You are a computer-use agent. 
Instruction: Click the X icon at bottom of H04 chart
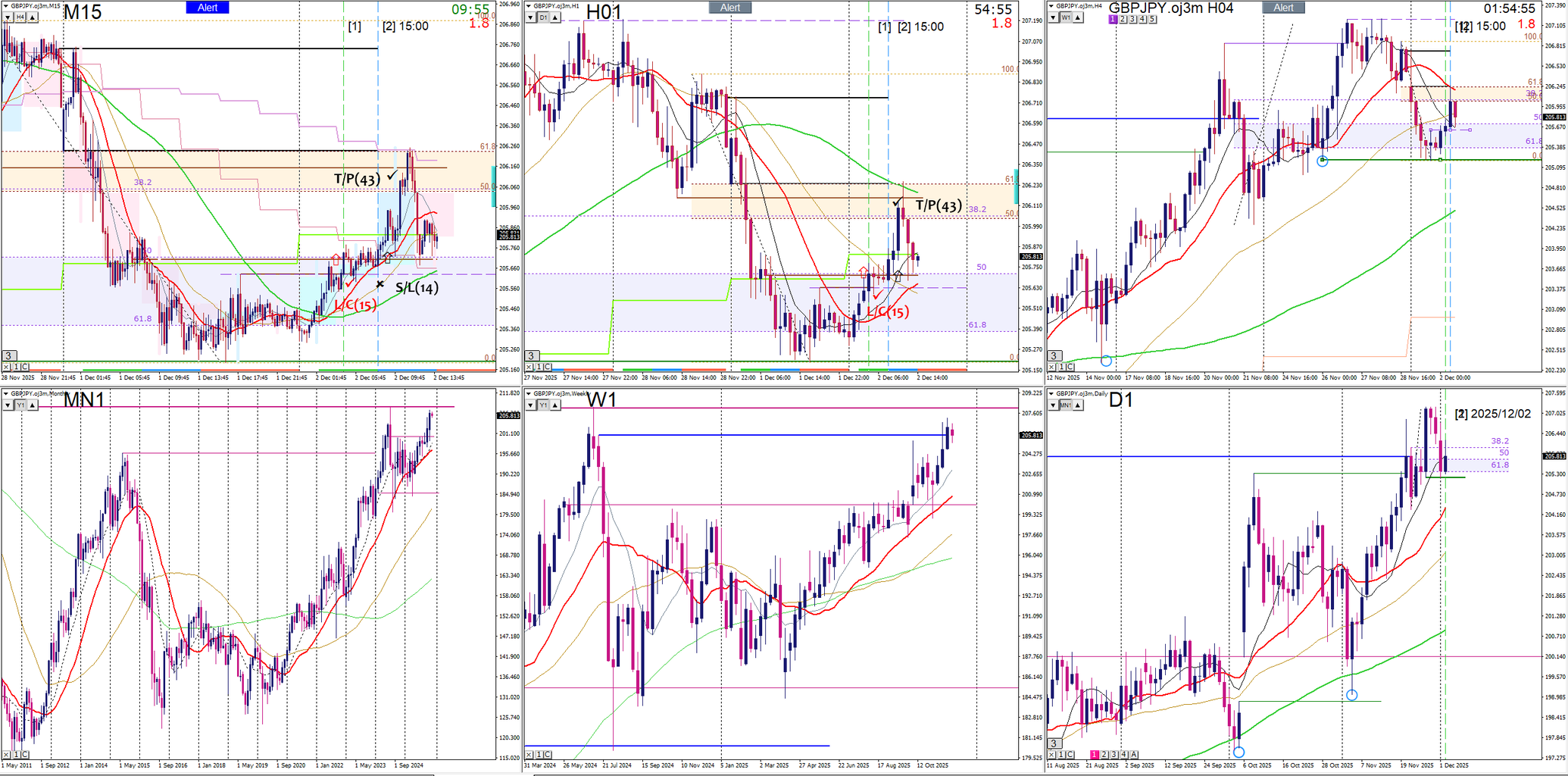[x=1052, y=367]
